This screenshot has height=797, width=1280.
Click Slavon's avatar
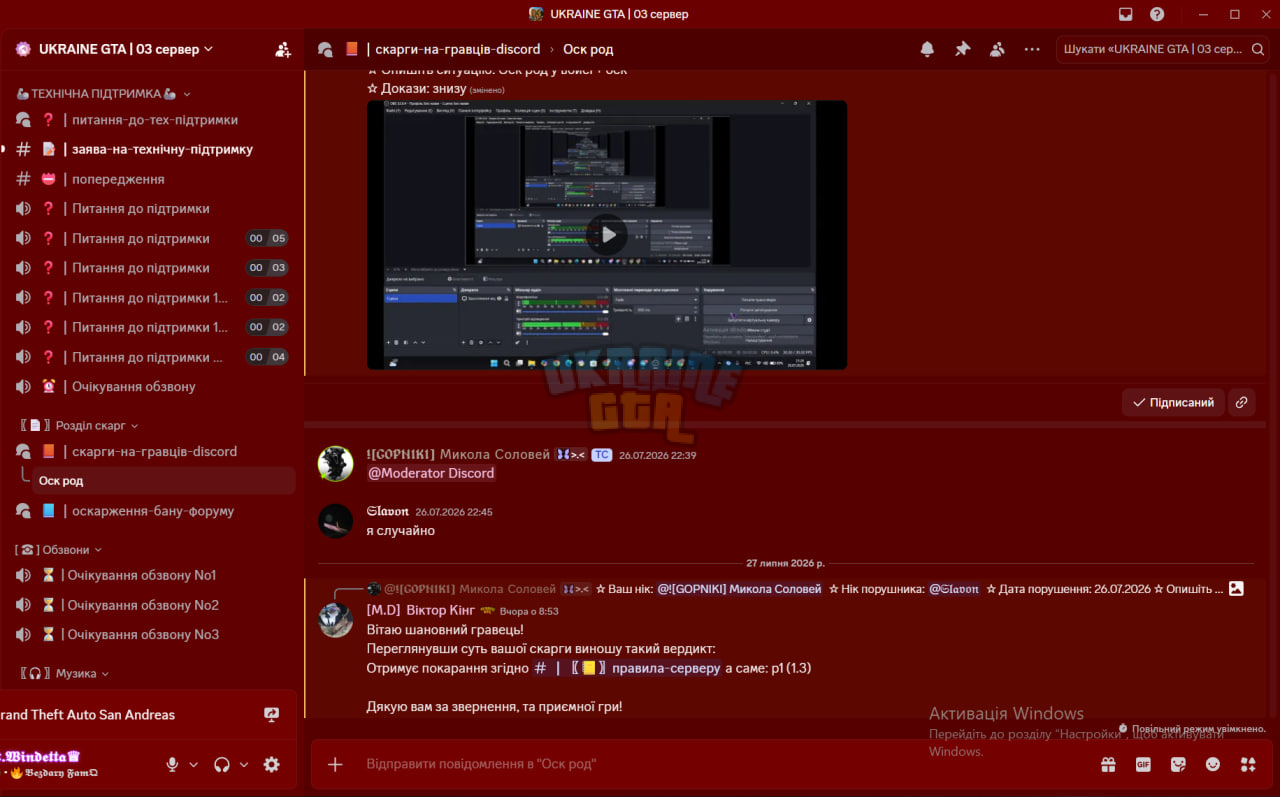pos(335,520)
